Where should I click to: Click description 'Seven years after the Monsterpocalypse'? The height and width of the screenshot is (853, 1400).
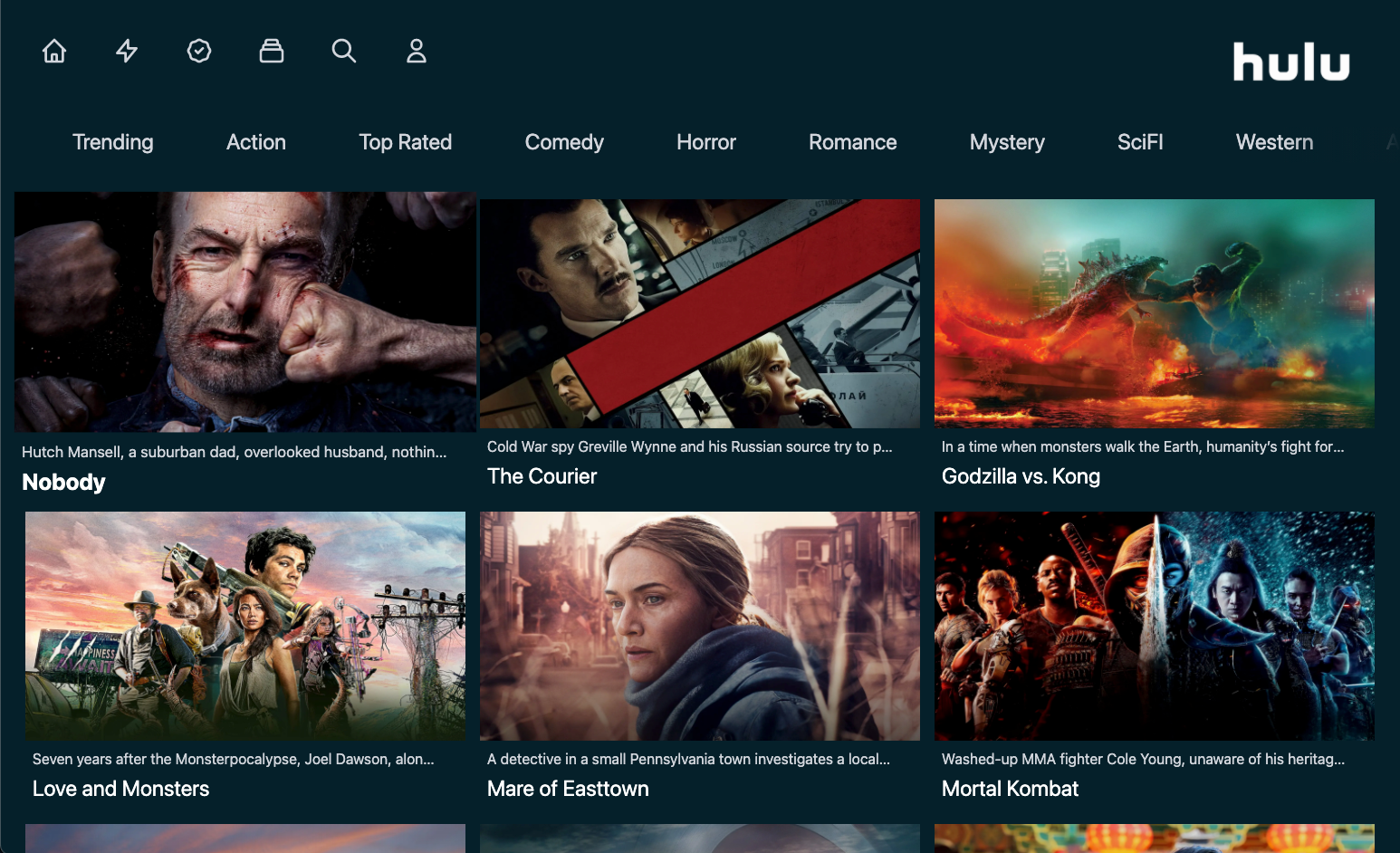(x=234, y=759)
